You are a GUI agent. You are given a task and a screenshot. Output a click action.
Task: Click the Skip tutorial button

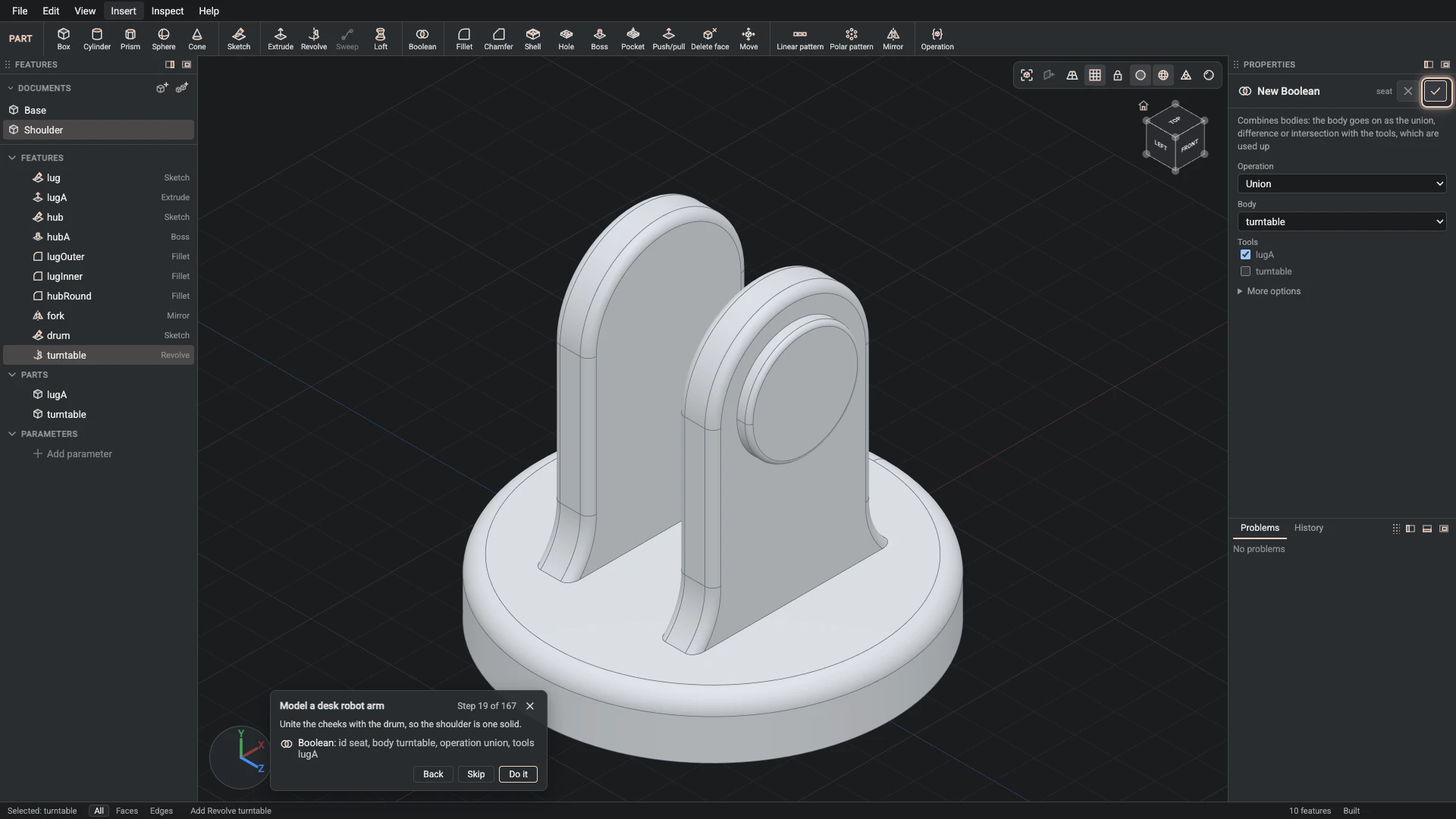click(476, 774)
